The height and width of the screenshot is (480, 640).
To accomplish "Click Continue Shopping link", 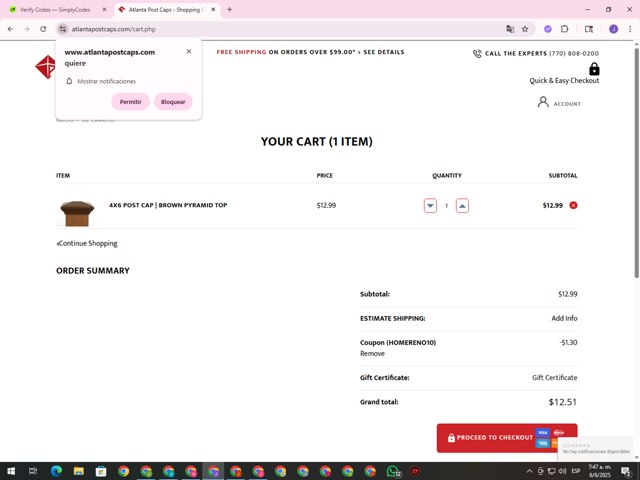I will coord(87,243).
